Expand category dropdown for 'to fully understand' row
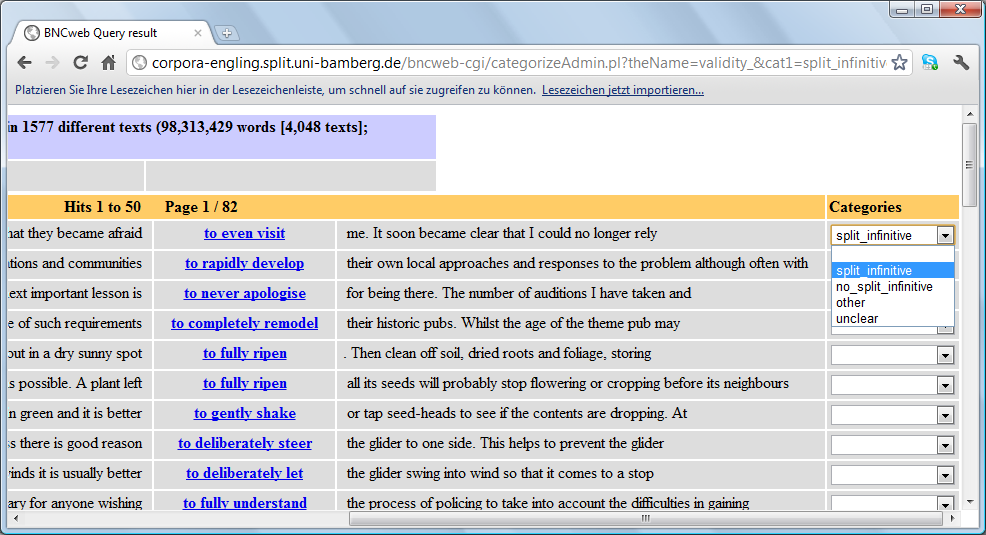The image size is (986, 535). pos(945,504)
